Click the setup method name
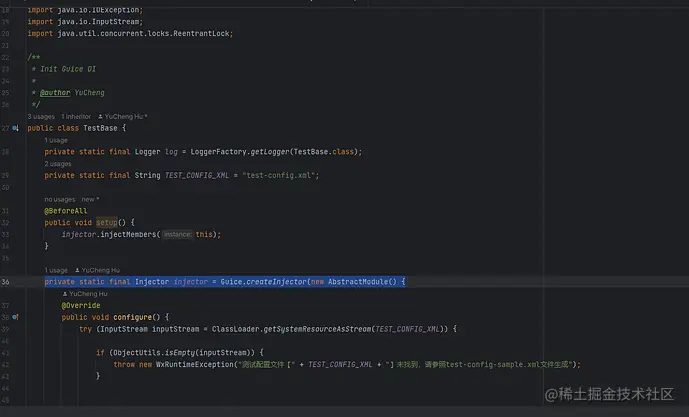689x417 pixels. 107,223
